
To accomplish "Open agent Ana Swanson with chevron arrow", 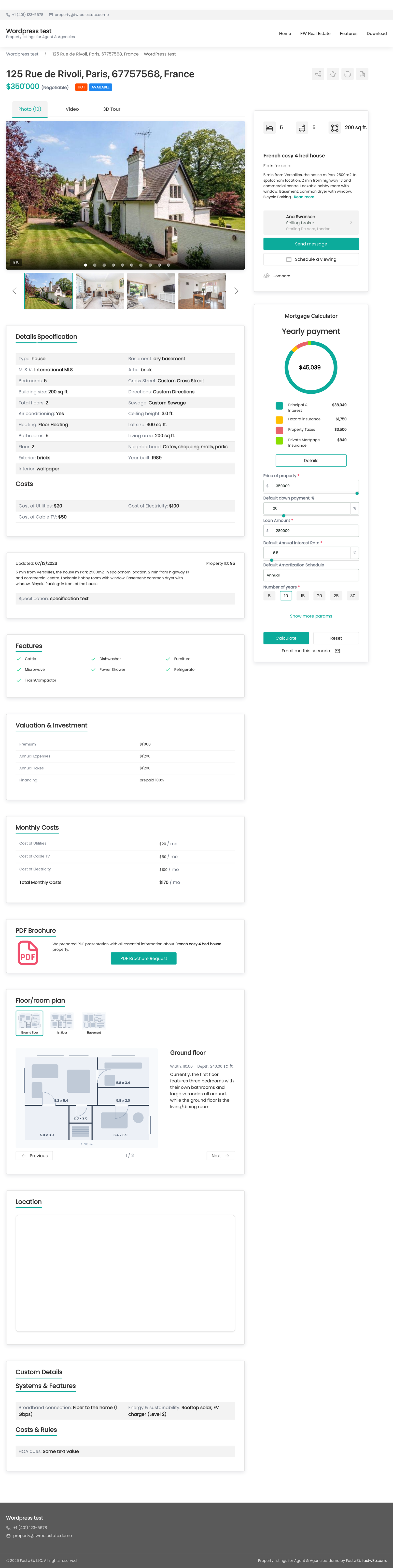I will click(351, 223).
